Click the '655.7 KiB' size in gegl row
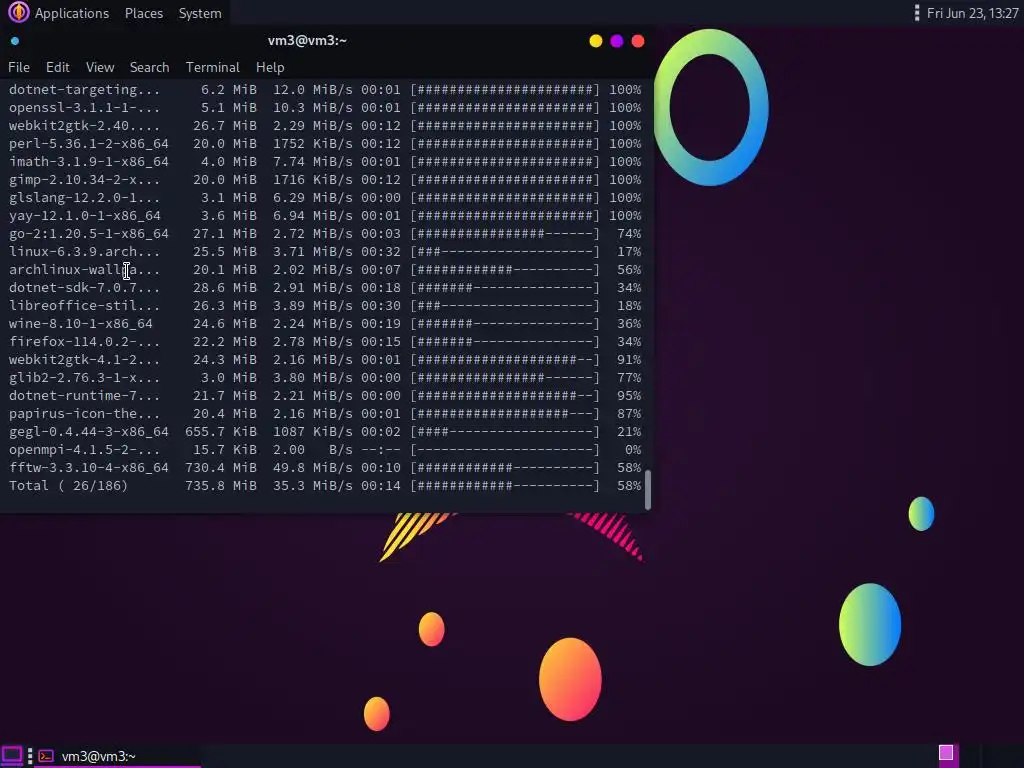The width and height of the screenshot is (1024, 768). click(x=221, y=432)
